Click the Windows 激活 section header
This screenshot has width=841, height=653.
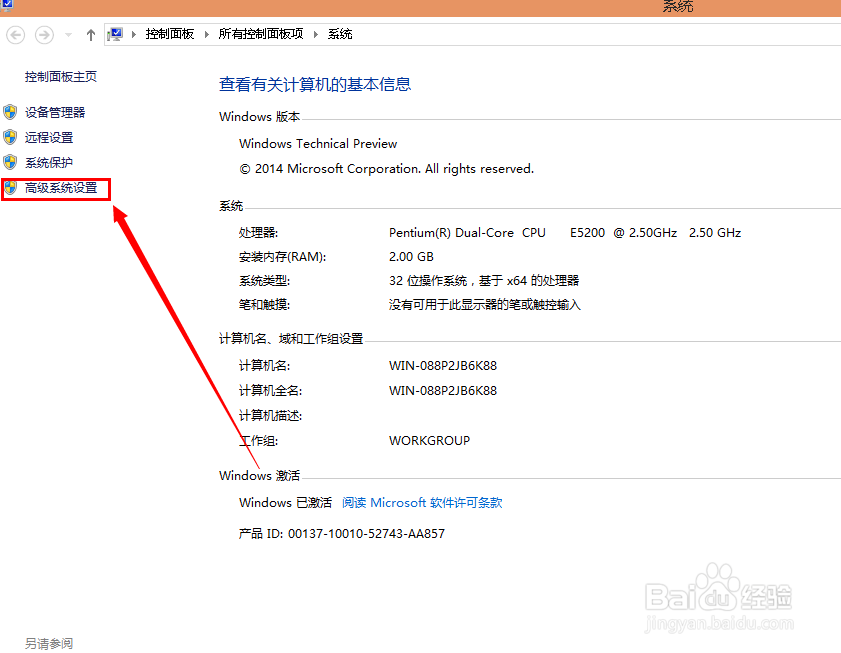coord(260,476)
